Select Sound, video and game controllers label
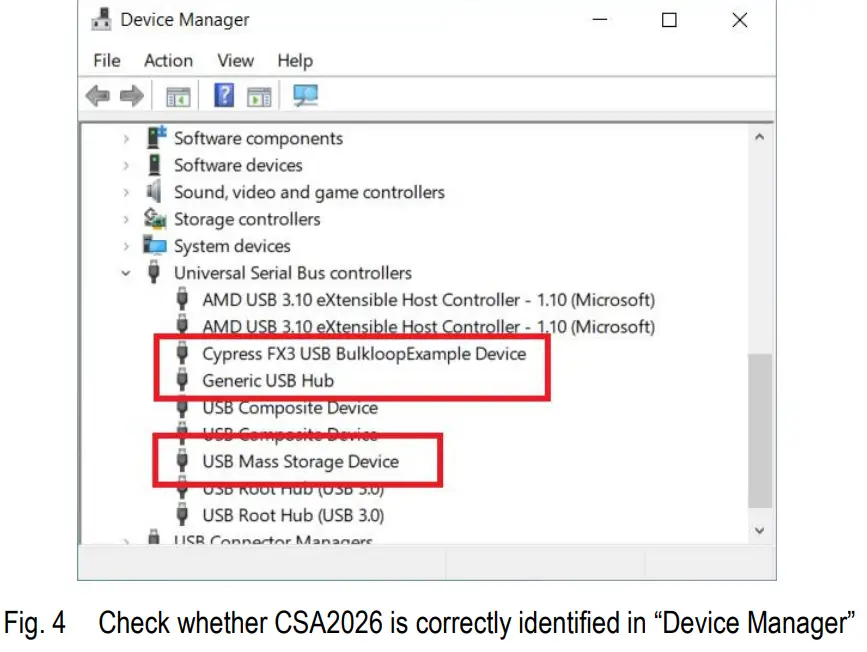Image resolution: width=867 pixels, height=652 pixels. pos(309,192)
